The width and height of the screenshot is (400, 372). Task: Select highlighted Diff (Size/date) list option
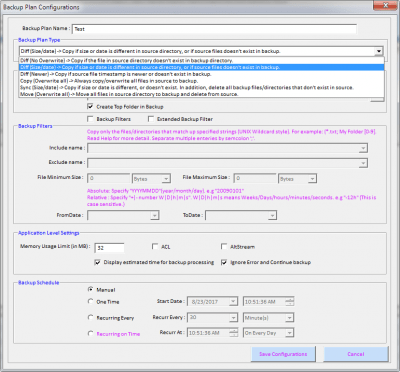(201, 67)
